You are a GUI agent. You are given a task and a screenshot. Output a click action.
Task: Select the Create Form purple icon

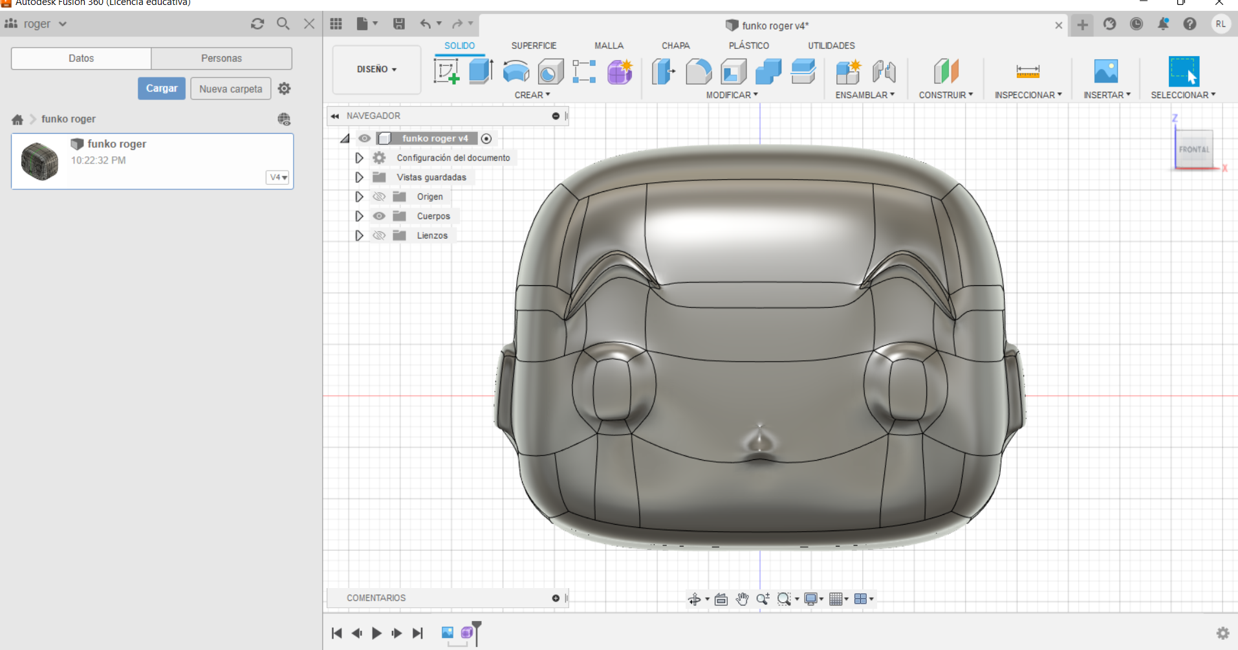point(620,71)
